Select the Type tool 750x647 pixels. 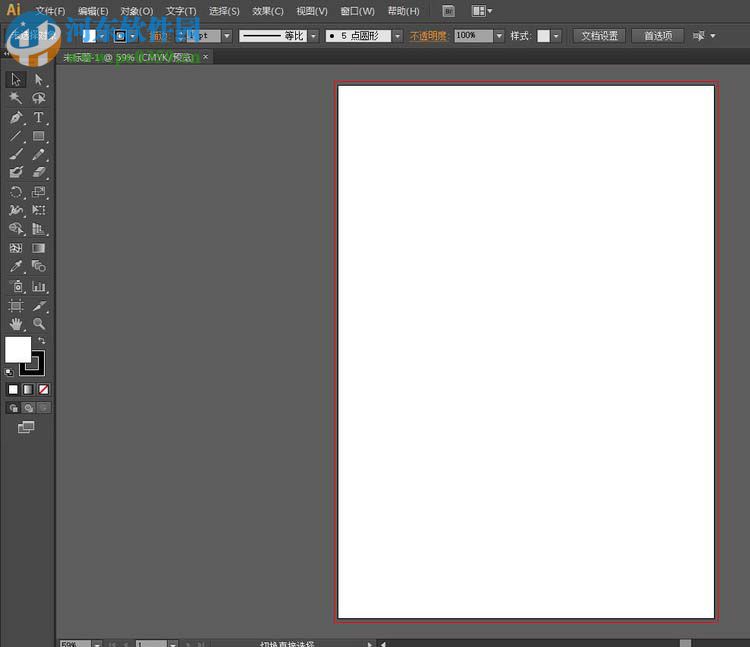point(39,117)
